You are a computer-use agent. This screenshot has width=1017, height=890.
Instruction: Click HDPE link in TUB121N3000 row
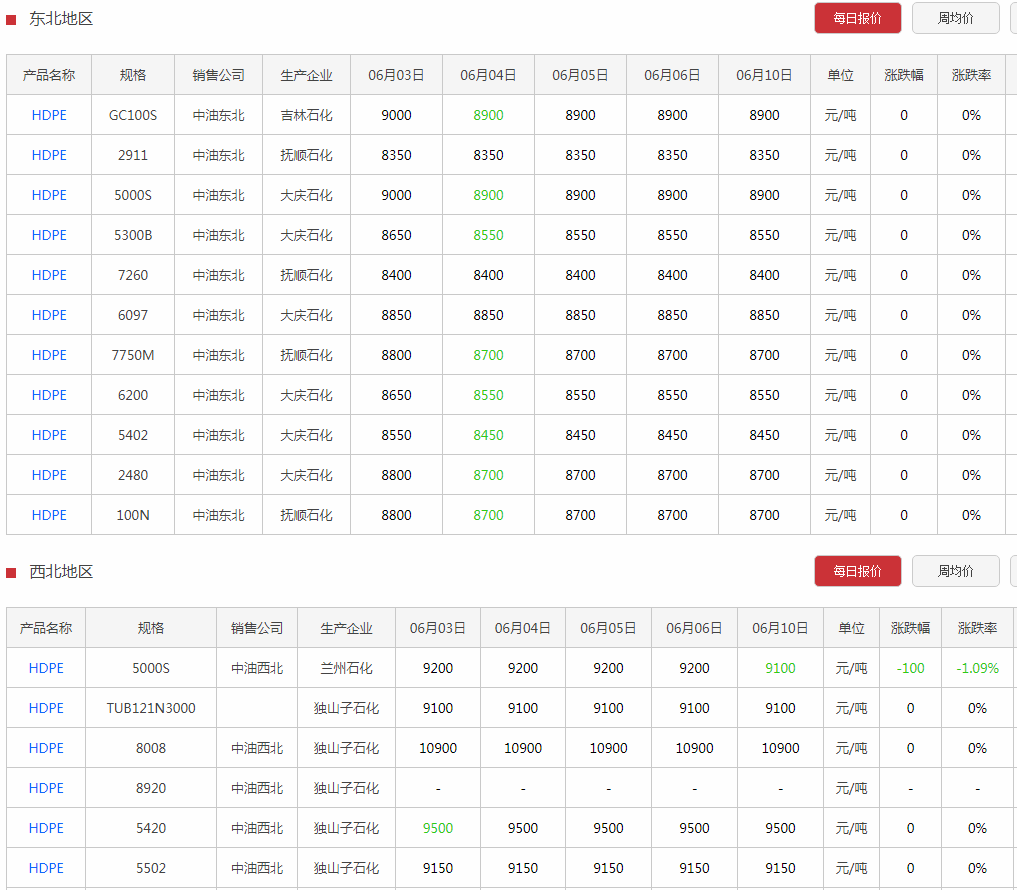tap(46, 708)
